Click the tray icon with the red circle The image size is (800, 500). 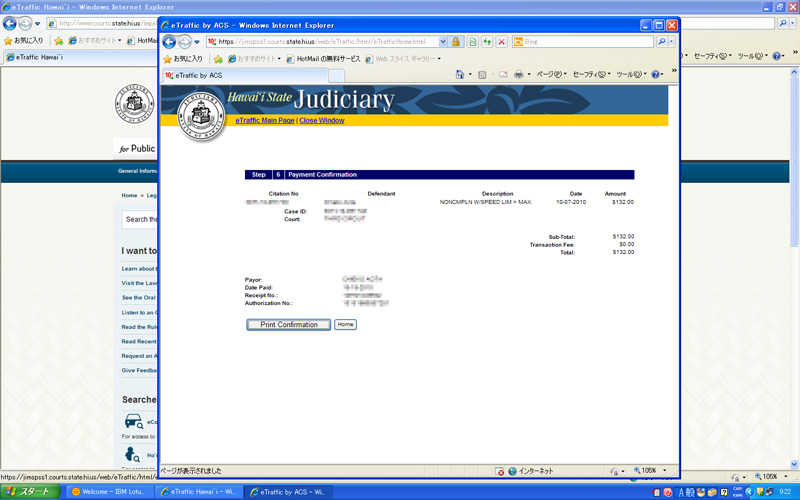tap(667, 492)
